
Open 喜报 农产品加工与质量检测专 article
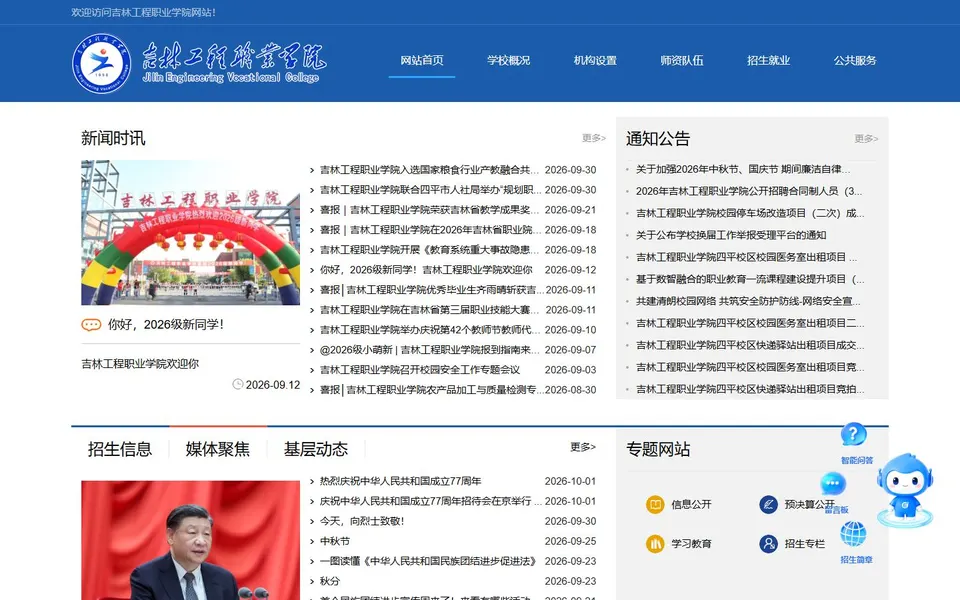(x=431, y=390)
